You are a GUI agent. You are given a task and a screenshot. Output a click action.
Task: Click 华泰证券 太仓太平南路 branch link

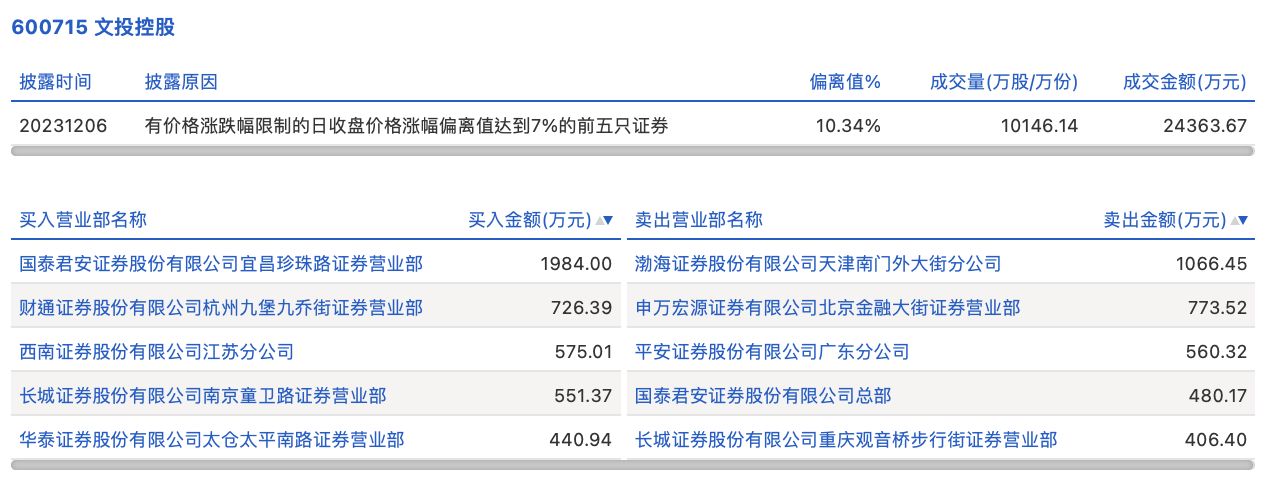point(212,439)
